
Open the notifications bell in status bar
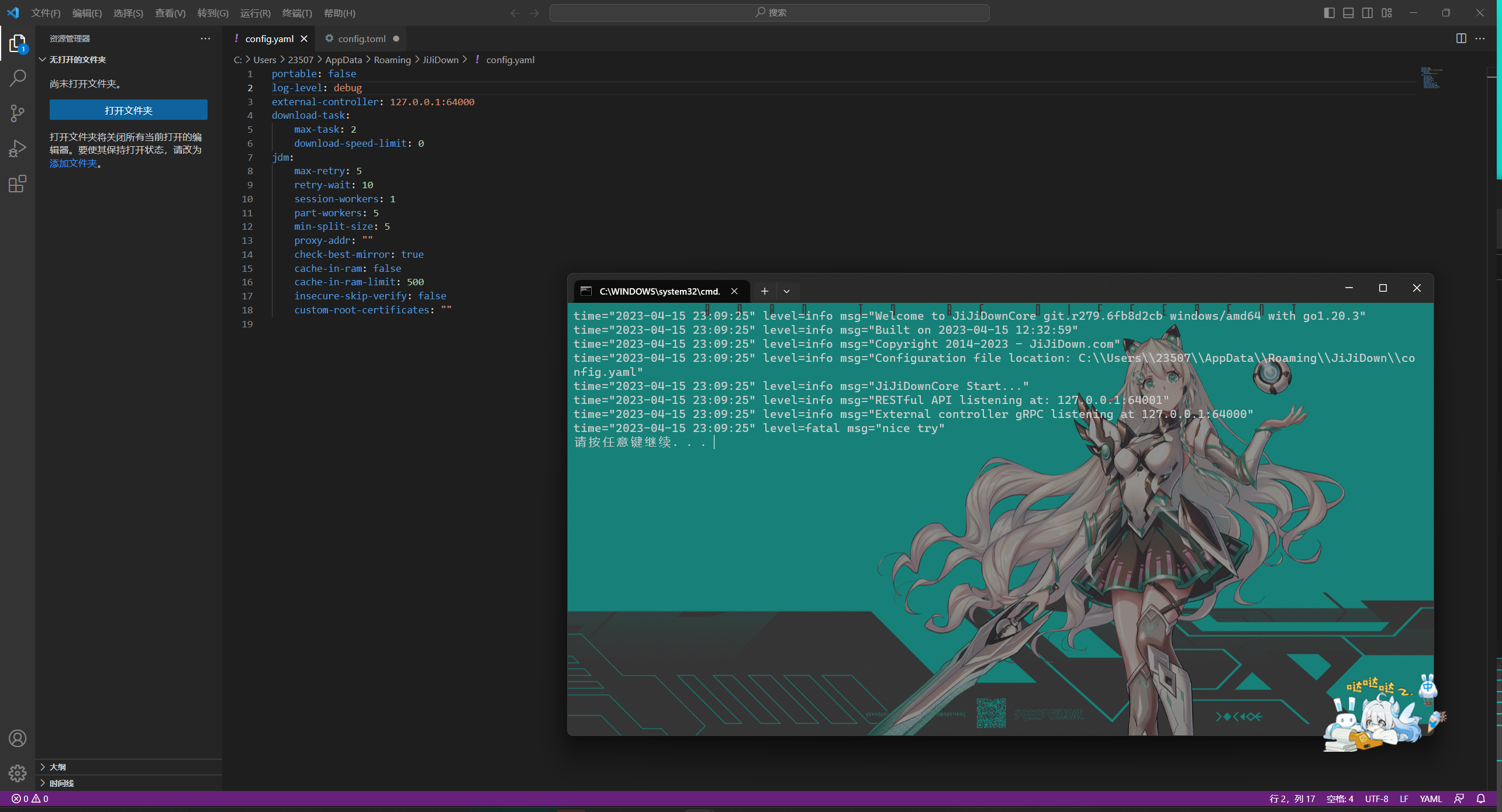point(1481,799)
